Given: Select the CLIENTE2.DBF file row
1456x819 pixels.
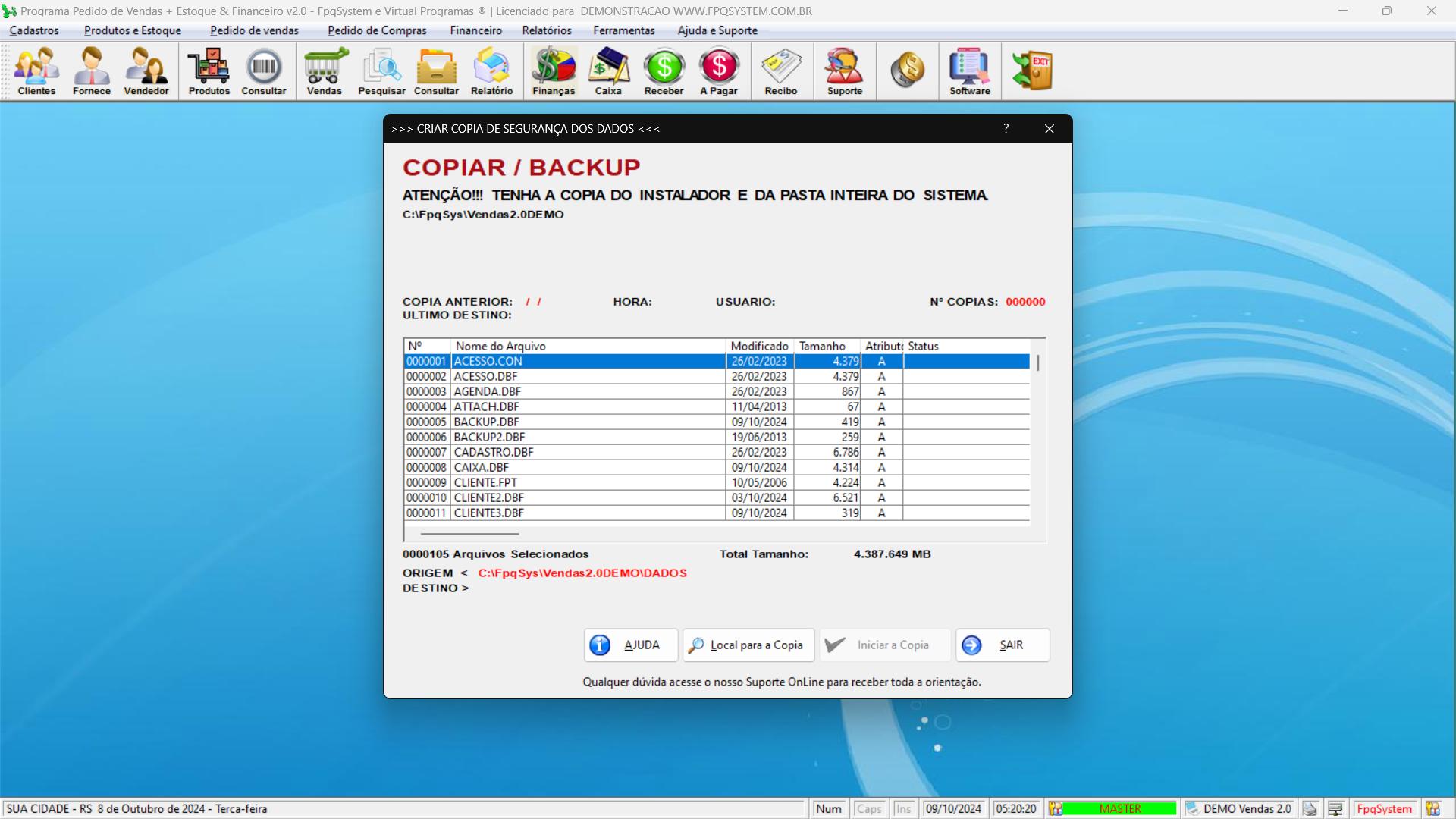Looking at the screenshot, I should [x=717, y=498].
